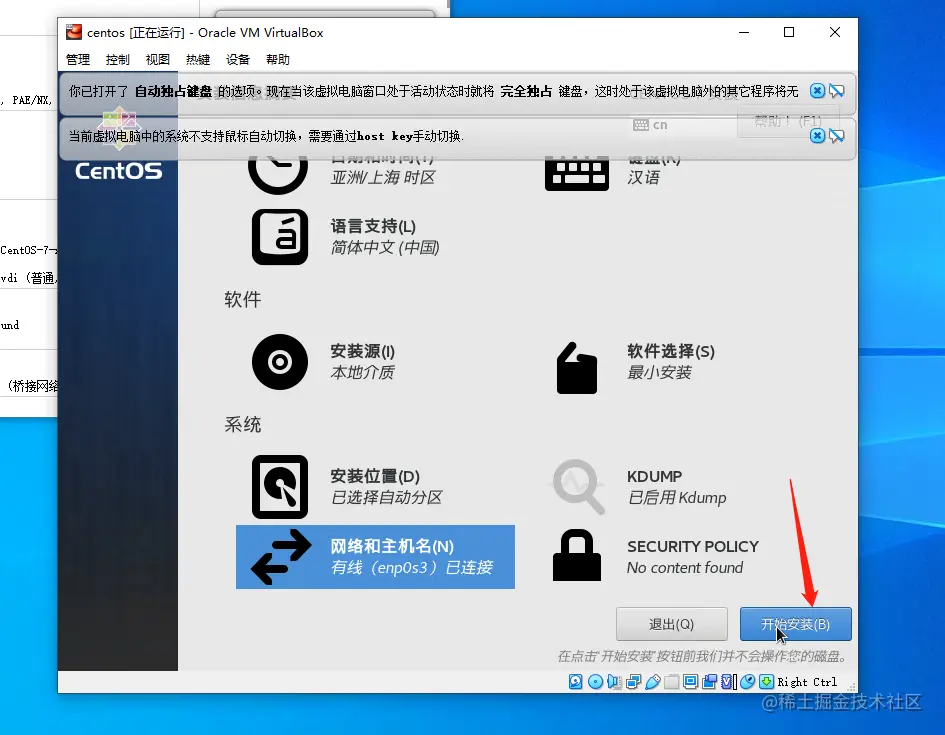Open the 视图 menu
The height and width of the screenshot is (735, 945).
coord(157,60)
